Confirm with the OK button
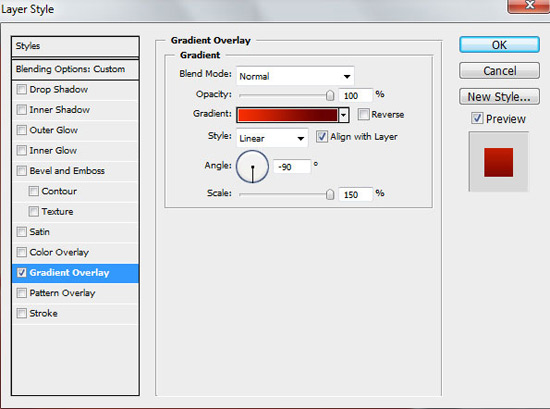The image size is (550, 409). click(499, 45)
